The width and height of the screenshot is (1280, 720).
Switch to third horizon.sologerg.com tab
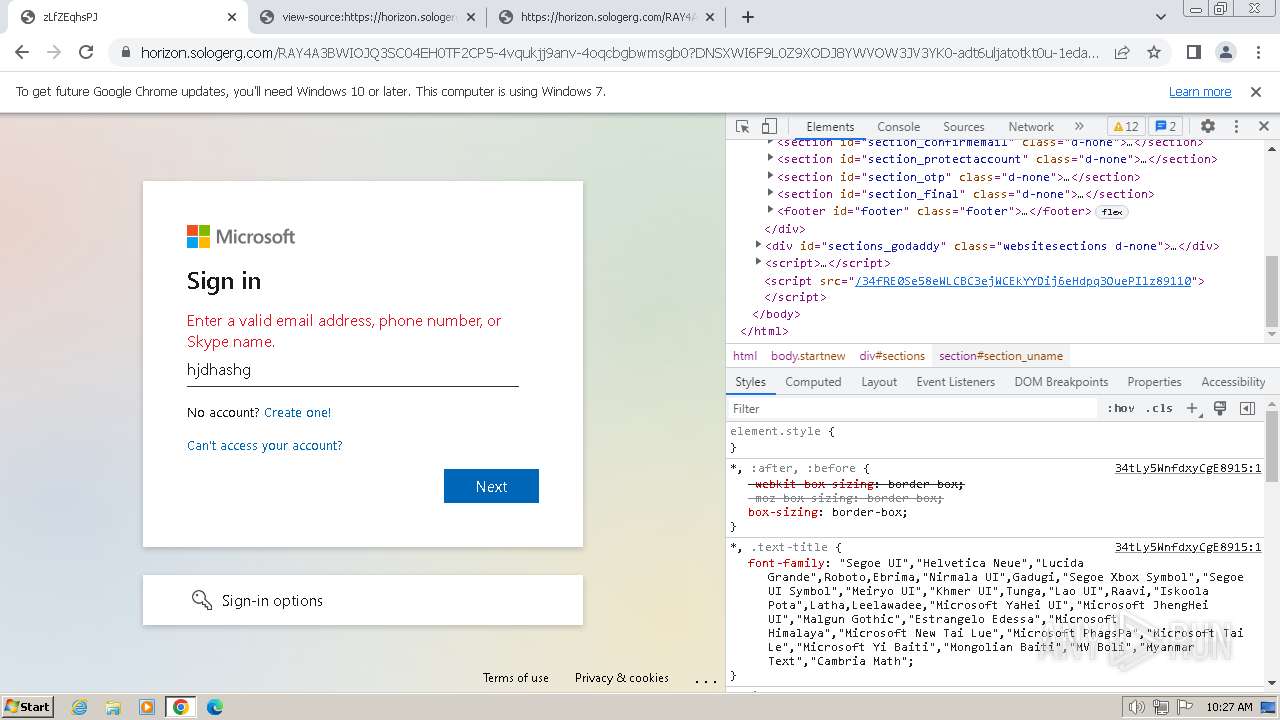[606, 17]
